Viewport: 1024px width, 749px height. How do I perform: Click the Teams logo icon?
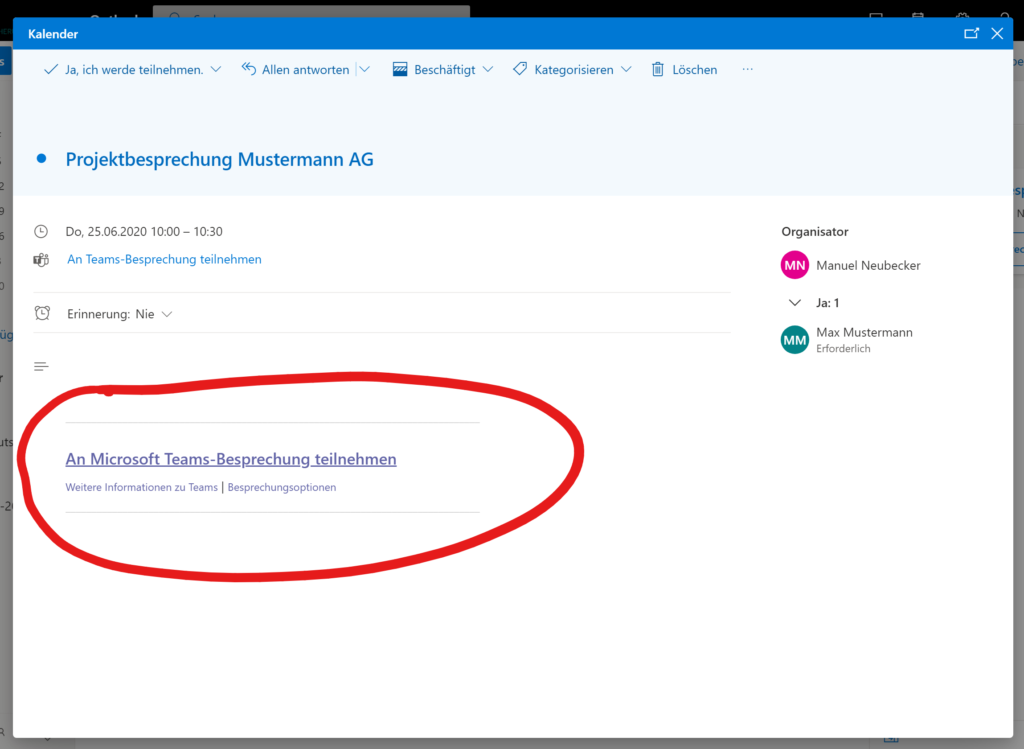point(41,260)
